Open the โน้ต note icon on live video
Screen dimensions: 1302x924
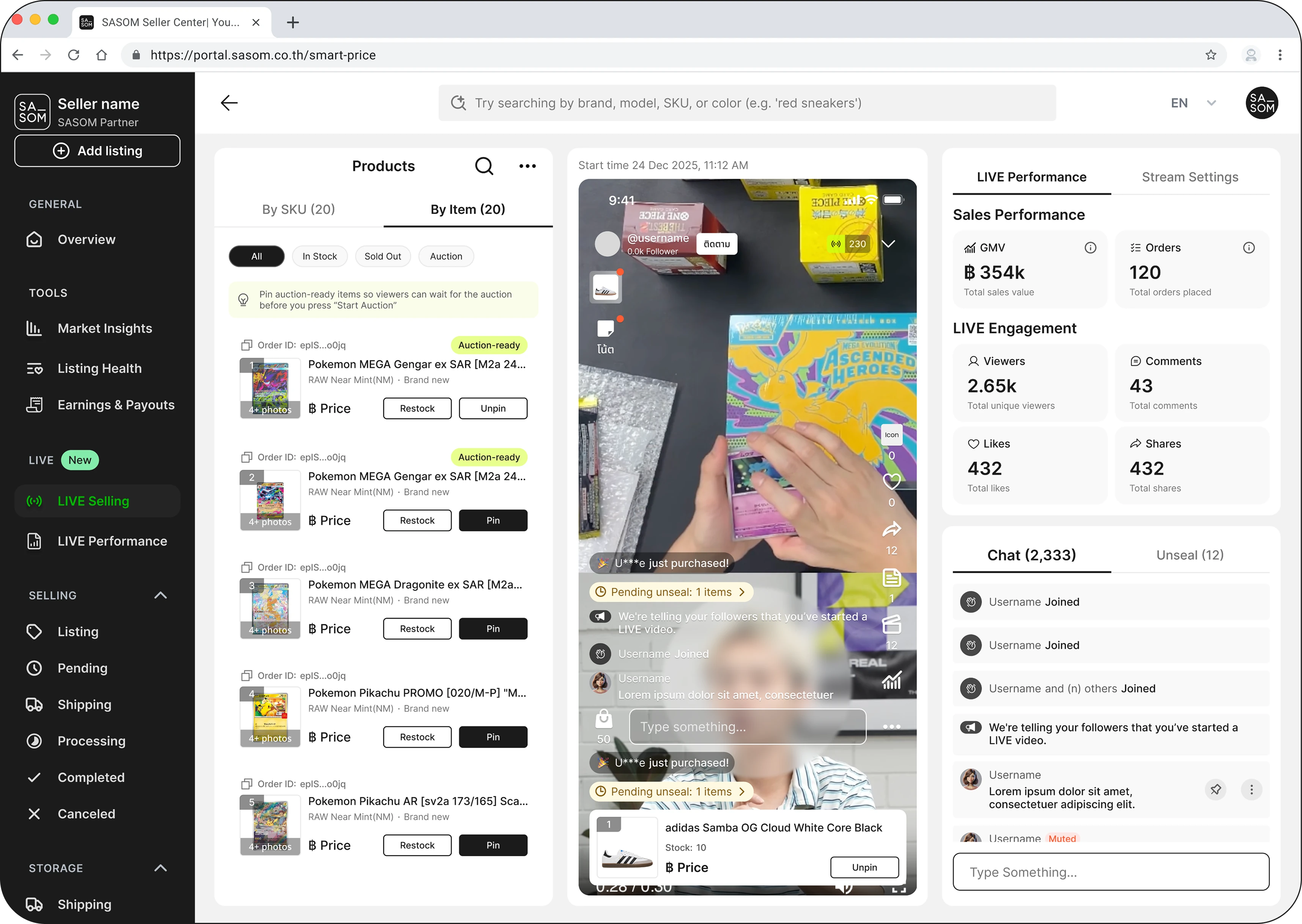[x=606, y=336]
